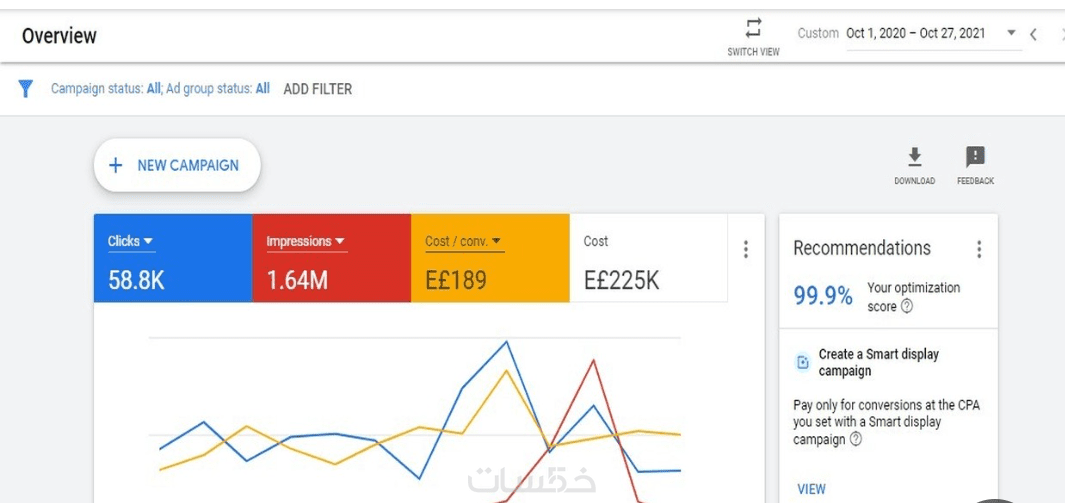This screenshot has width=1065, height=503.
Task: Click the Switch View arrows icon
Action: click(753, 28)
